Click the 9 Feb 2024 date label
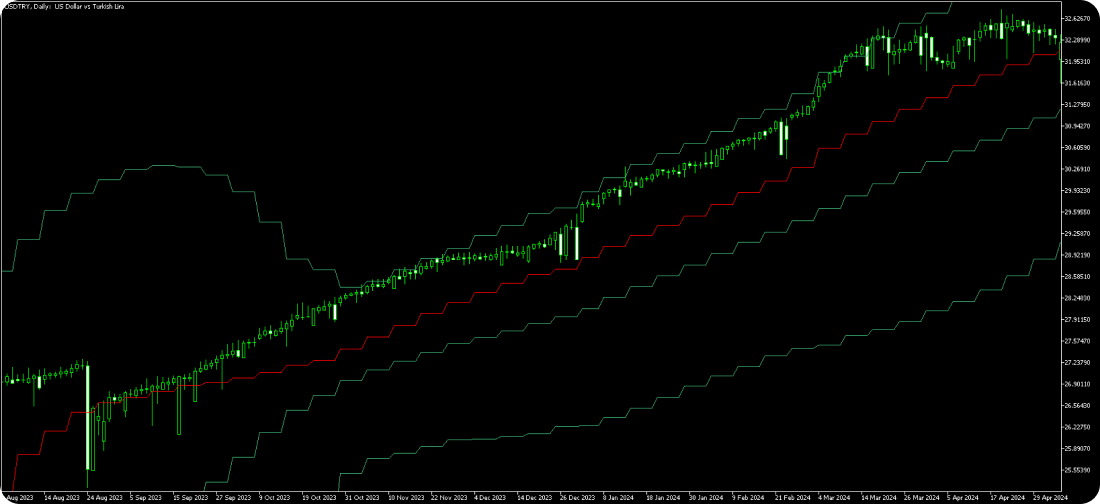 pos(747,496)
